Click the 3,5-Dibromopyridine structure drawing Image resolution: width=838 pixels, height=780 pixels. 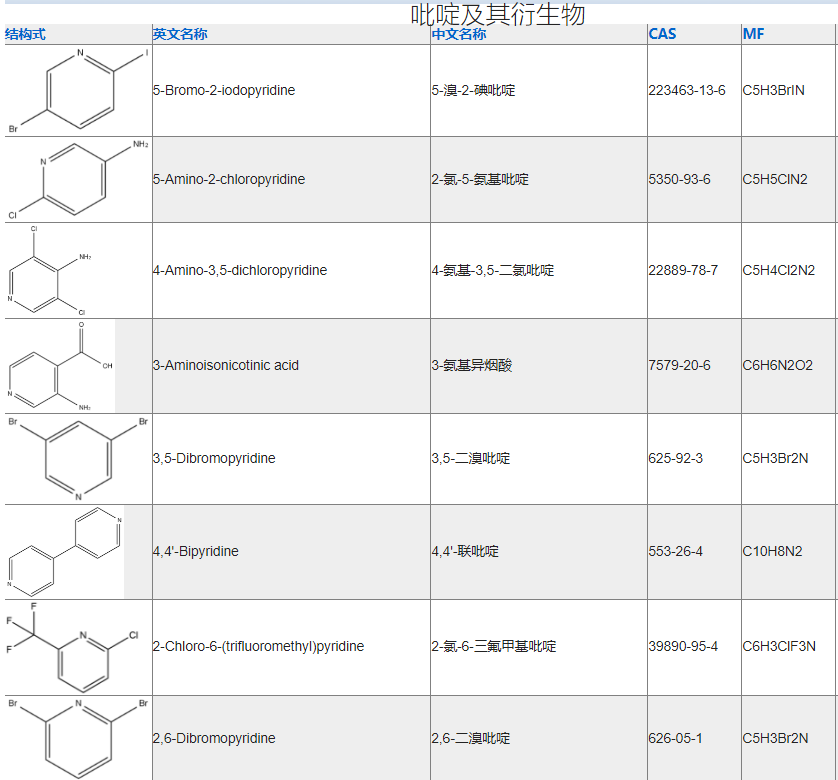(78, 459)
